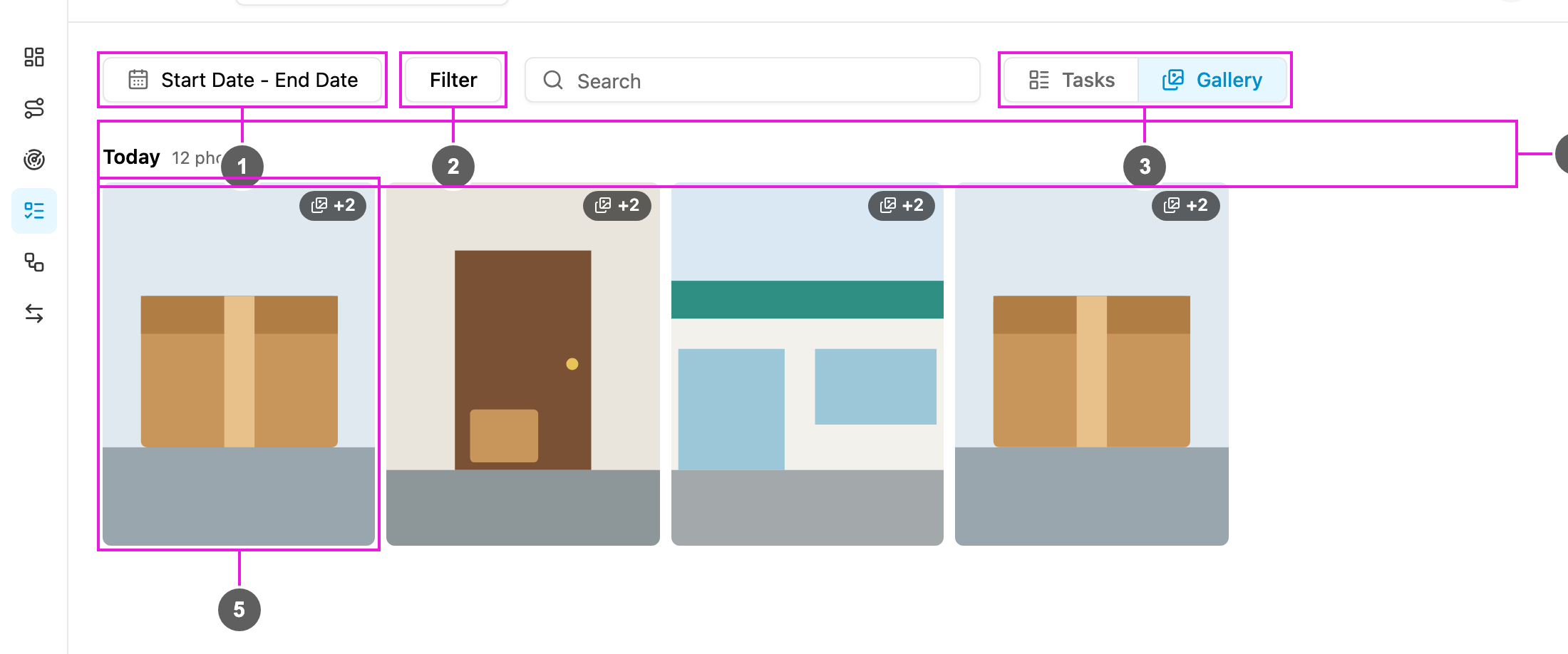Click +2 badge on brown door photo

pyautogui.click(x=617, y=206)
